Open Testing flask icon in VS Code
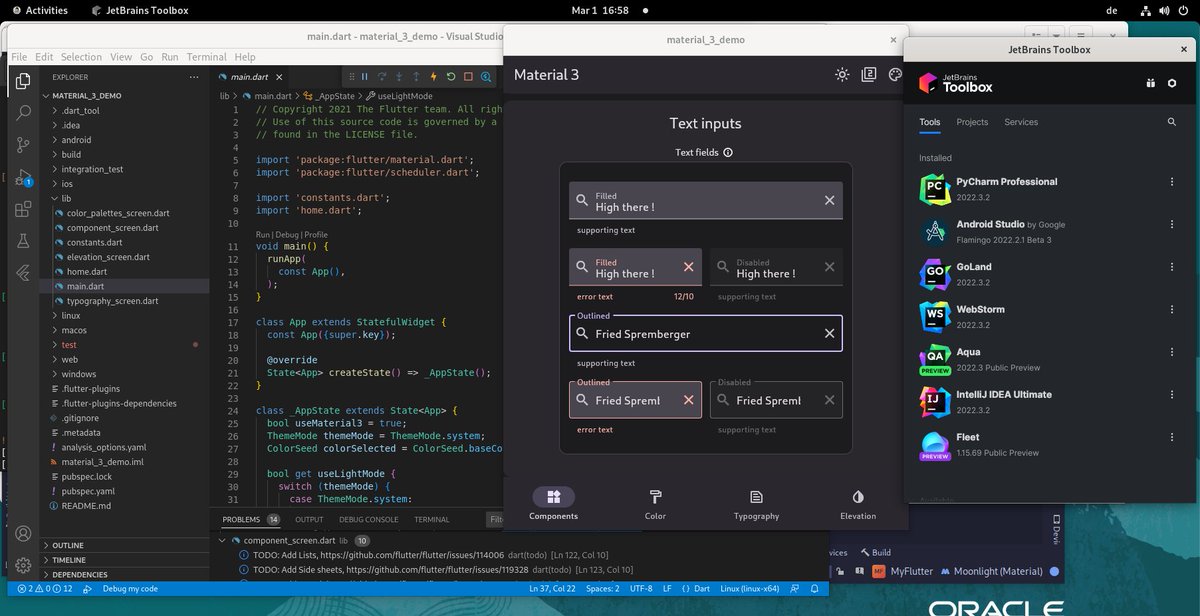1200x616 pixels. pos(23,241)
